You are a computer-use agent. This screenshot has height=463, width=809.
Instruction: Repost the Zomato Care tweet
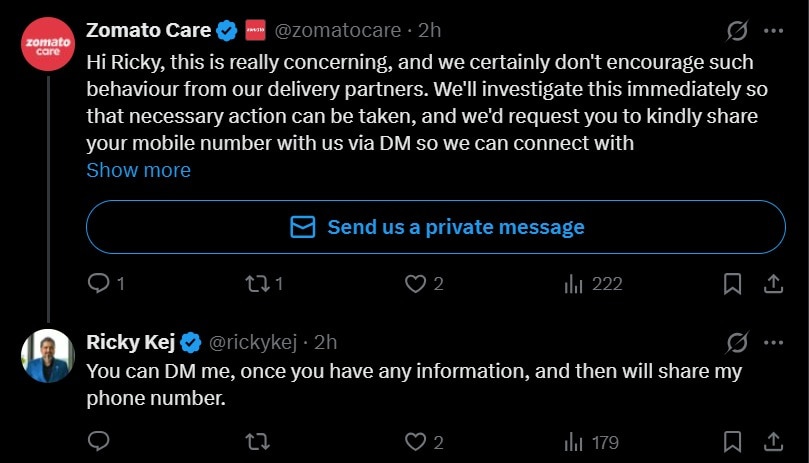[257, 284]
